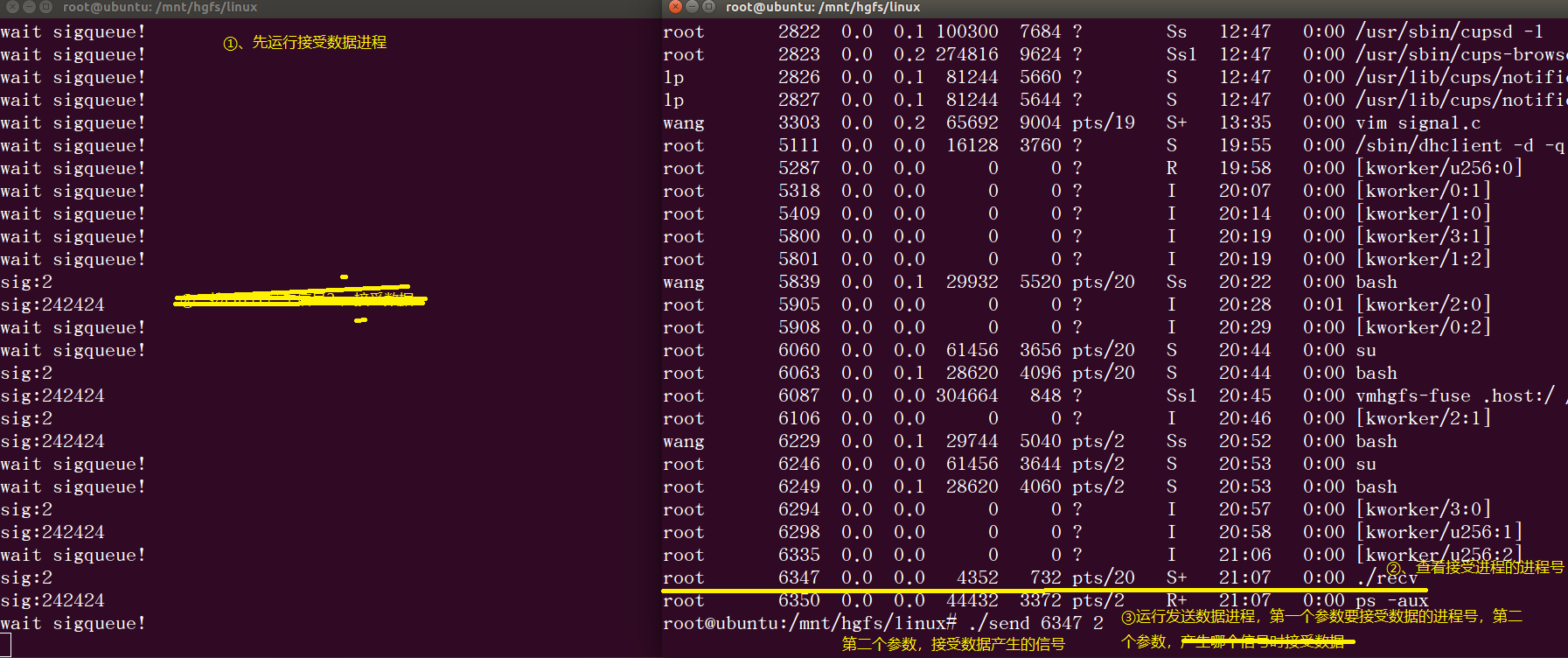Click the [kworker/u256:1] process name
Viewport: 1568px width, 658px height.
(x=1439, y=532)
